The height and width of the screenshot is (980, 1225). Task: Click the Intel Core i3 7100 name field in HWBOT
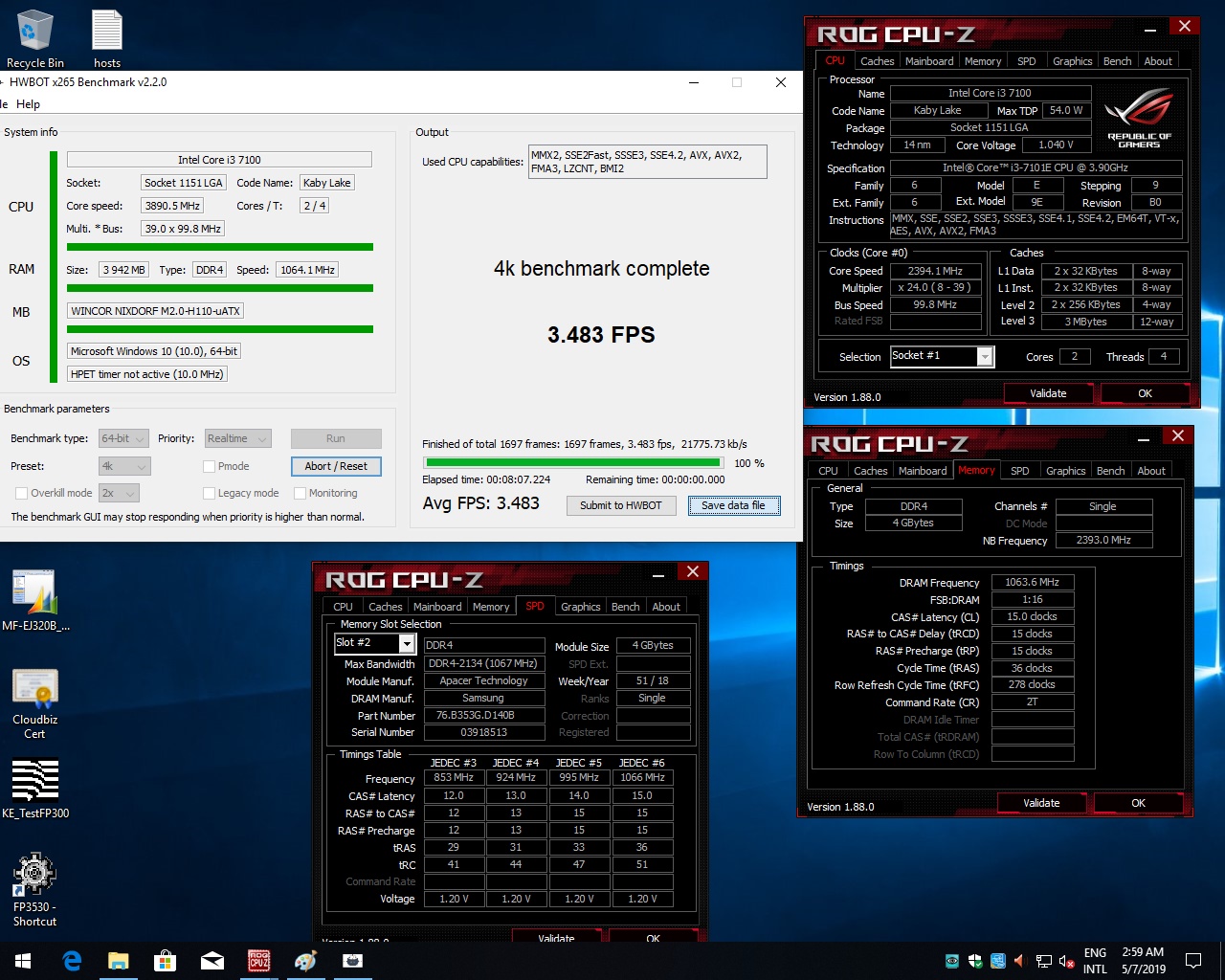tap(219, 160)
